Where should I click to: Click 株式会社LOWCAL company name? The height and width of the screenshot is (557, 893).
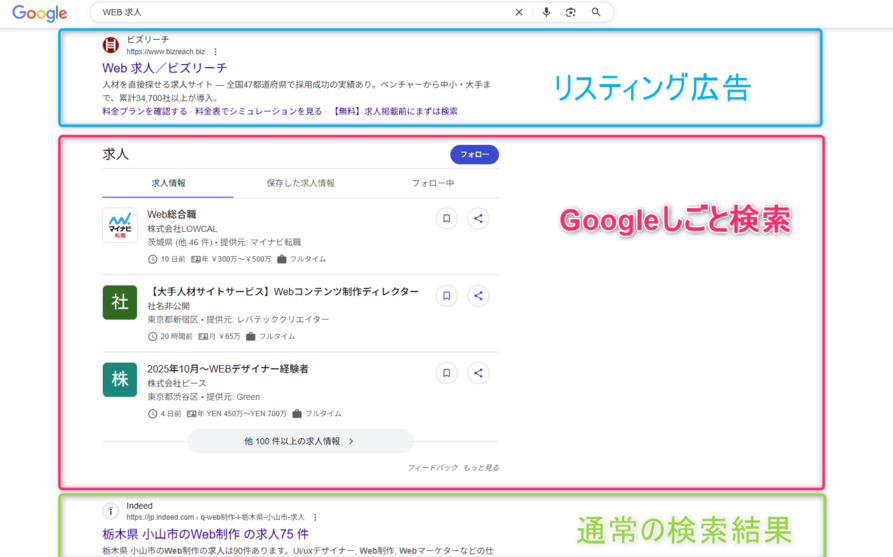[182, 229]
